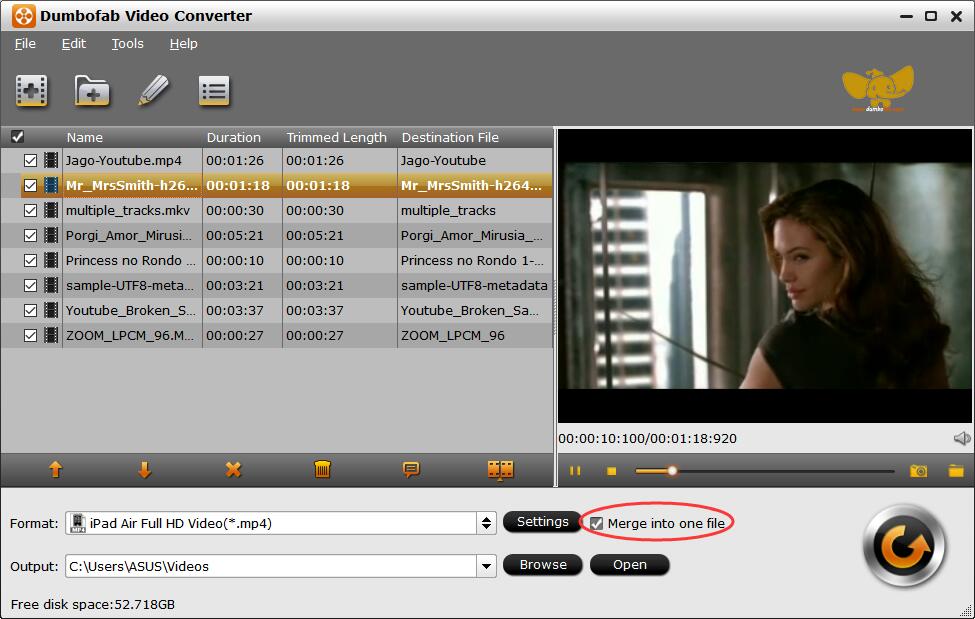Open the snapshot folder icon
975x619 pixels.
point(956,471)
